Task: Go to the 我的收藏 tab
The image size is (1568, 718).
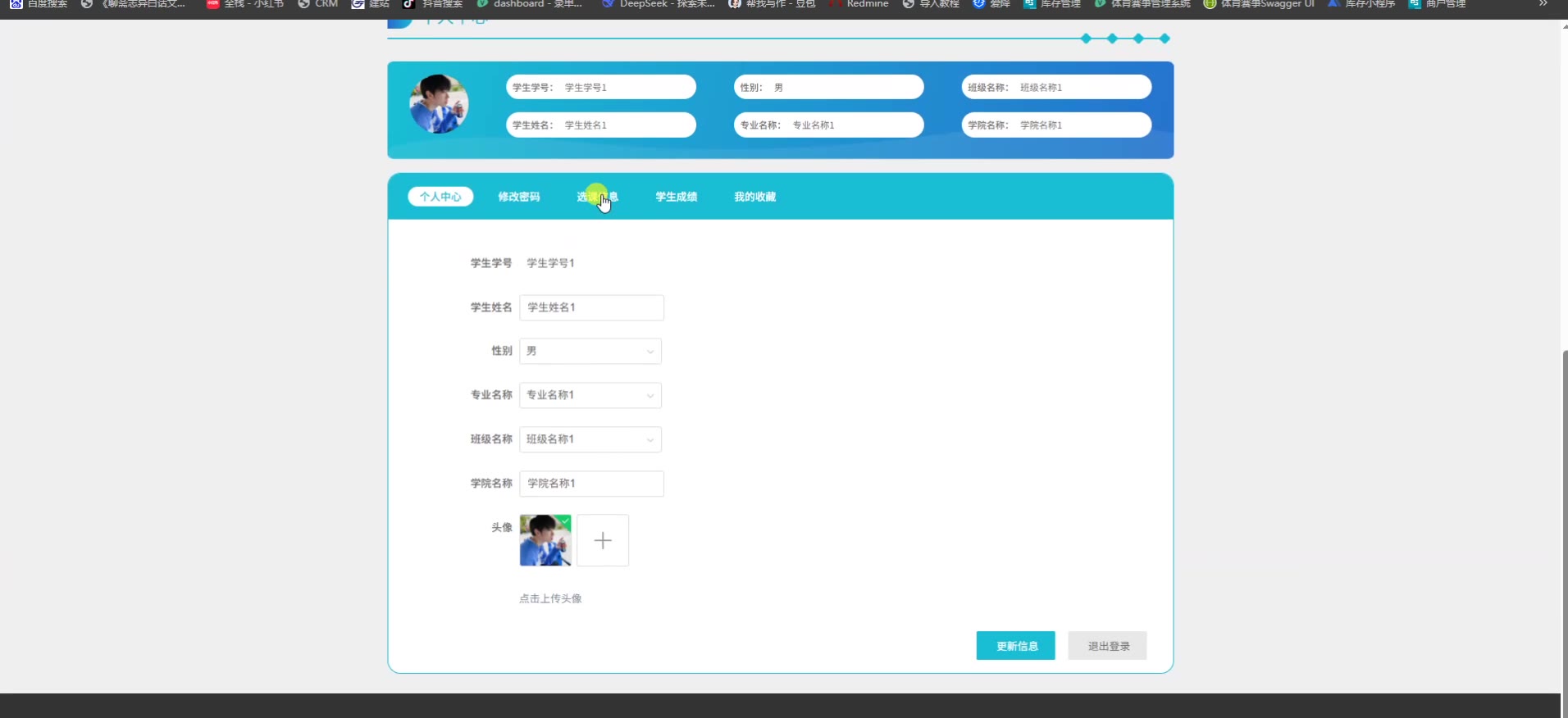Action: 755,197
